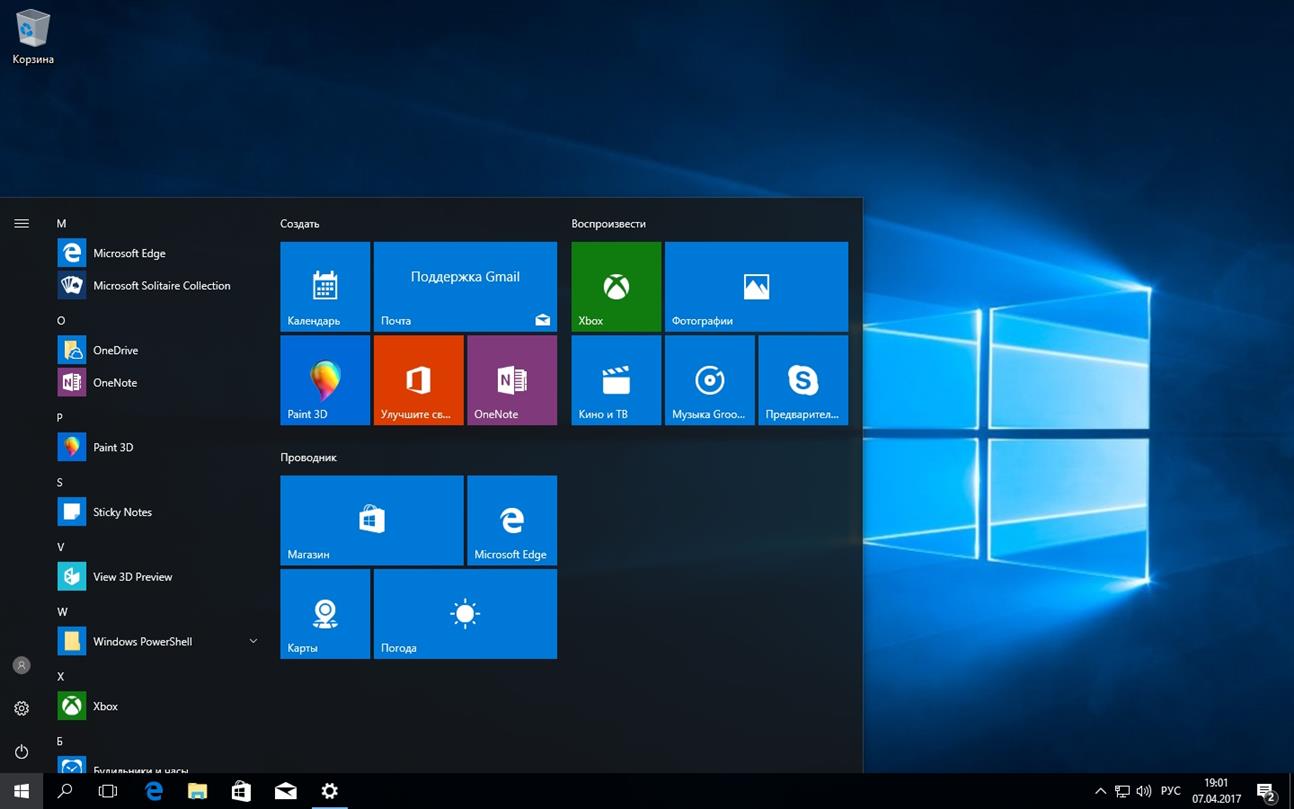Open the volume control in the system tray
The image size is (1294, 809).
pos(1143,790)
